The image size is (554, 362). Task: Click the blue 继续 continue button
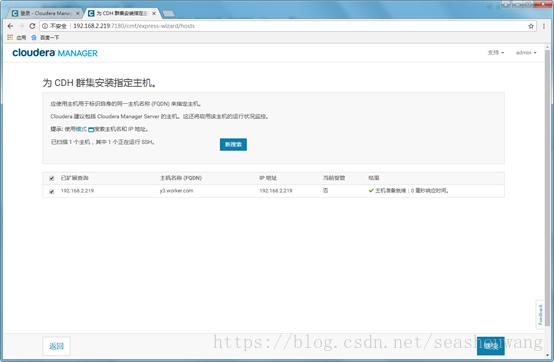[x=490, y=346]
